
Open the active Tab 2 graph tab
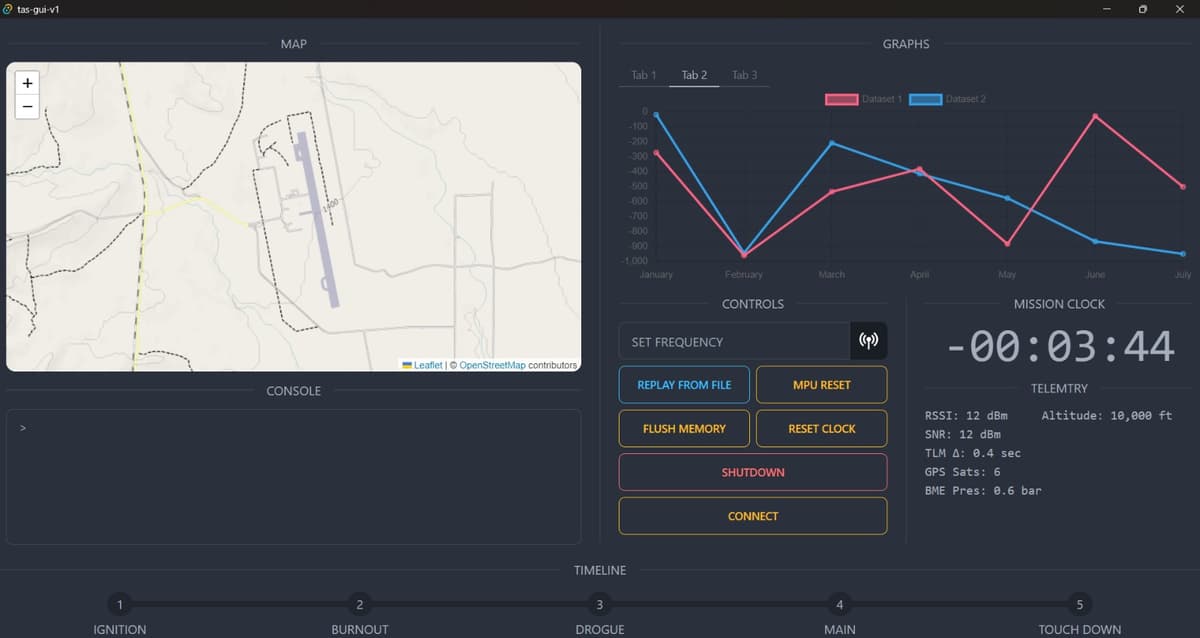click(x=694, y=75)
